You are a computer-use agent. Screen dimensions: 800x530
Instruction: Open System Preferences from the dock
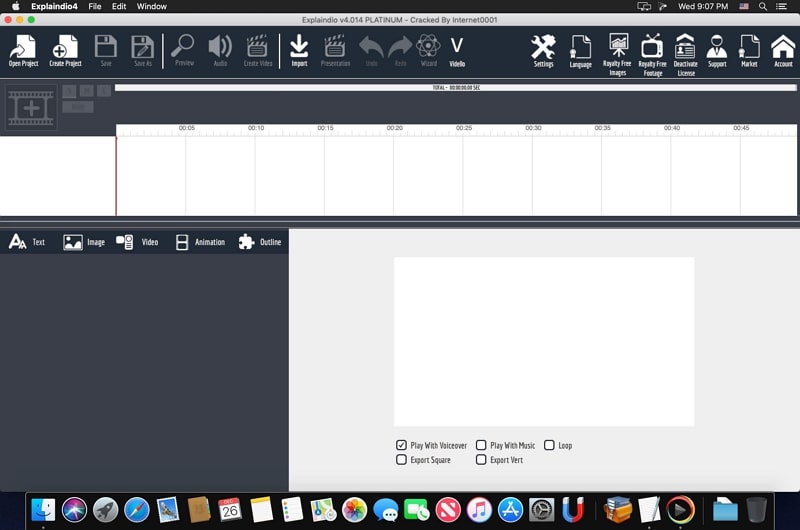tap(541, 510)
